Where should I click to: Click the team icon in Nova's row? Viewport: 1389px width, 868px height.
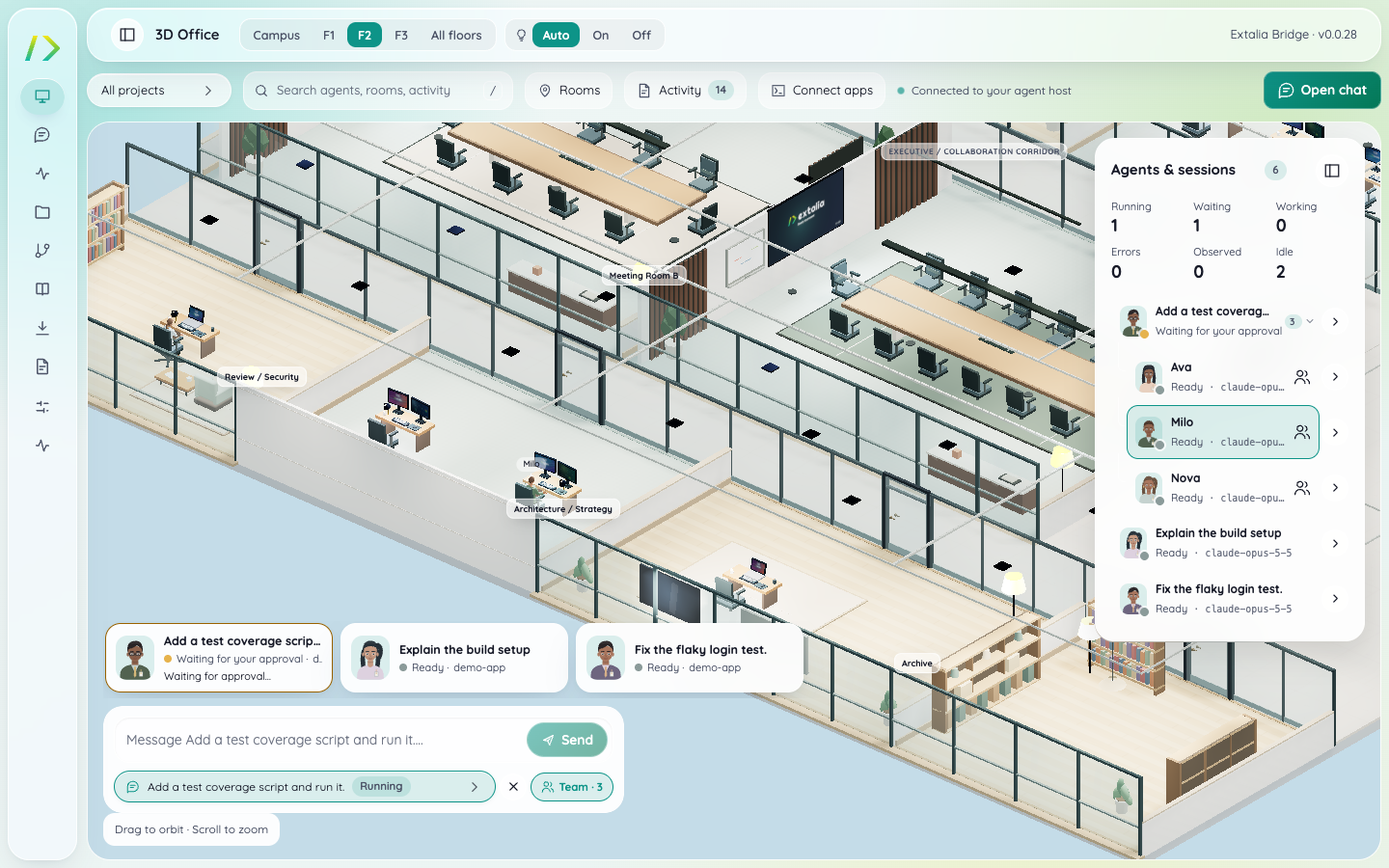tap(1302, 488)
